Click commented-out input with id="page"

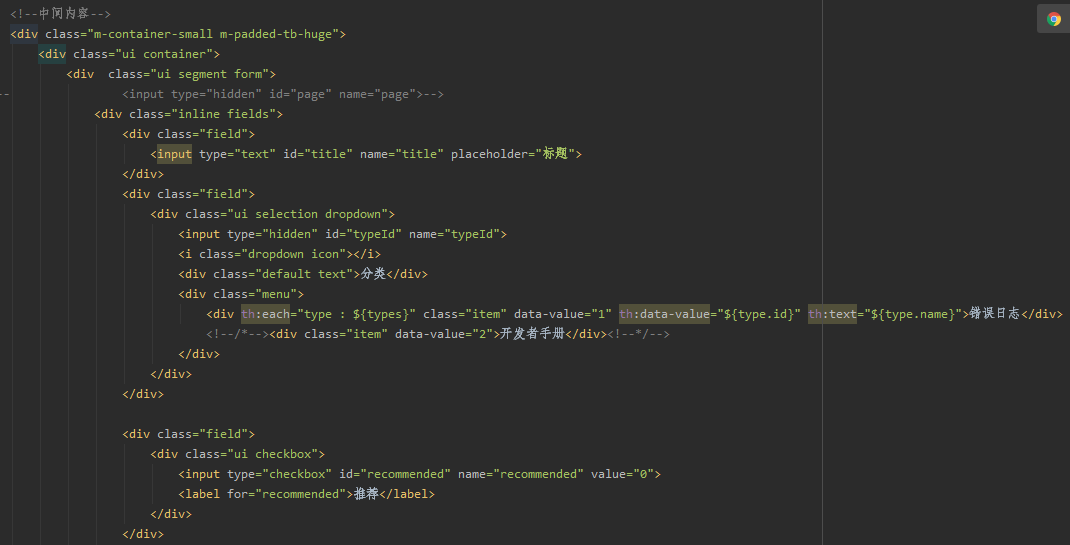283,94
